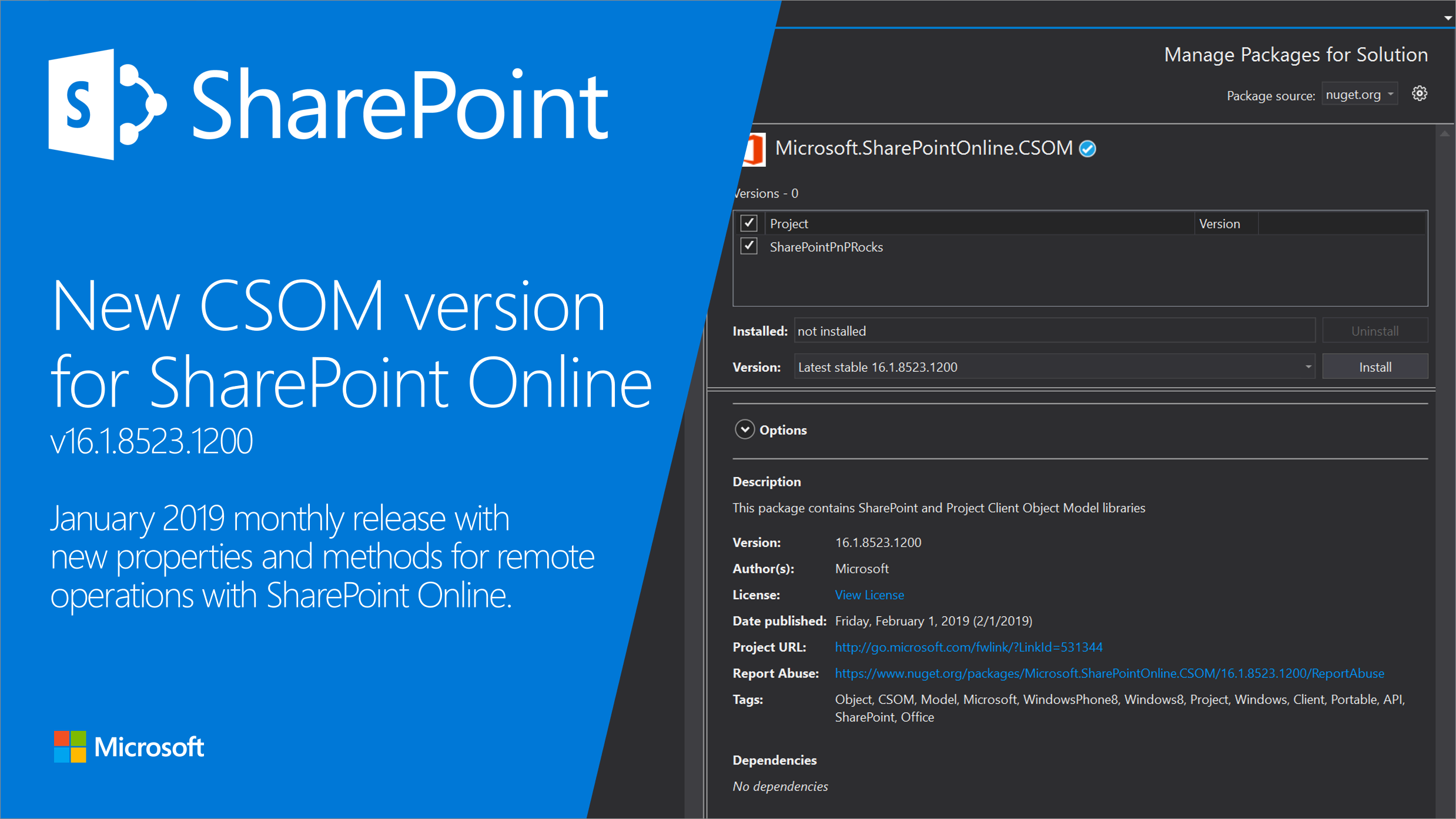Open the Project URL go.microsoft.com link
The width and height of the screenshot is (1456, 819).
968,647
